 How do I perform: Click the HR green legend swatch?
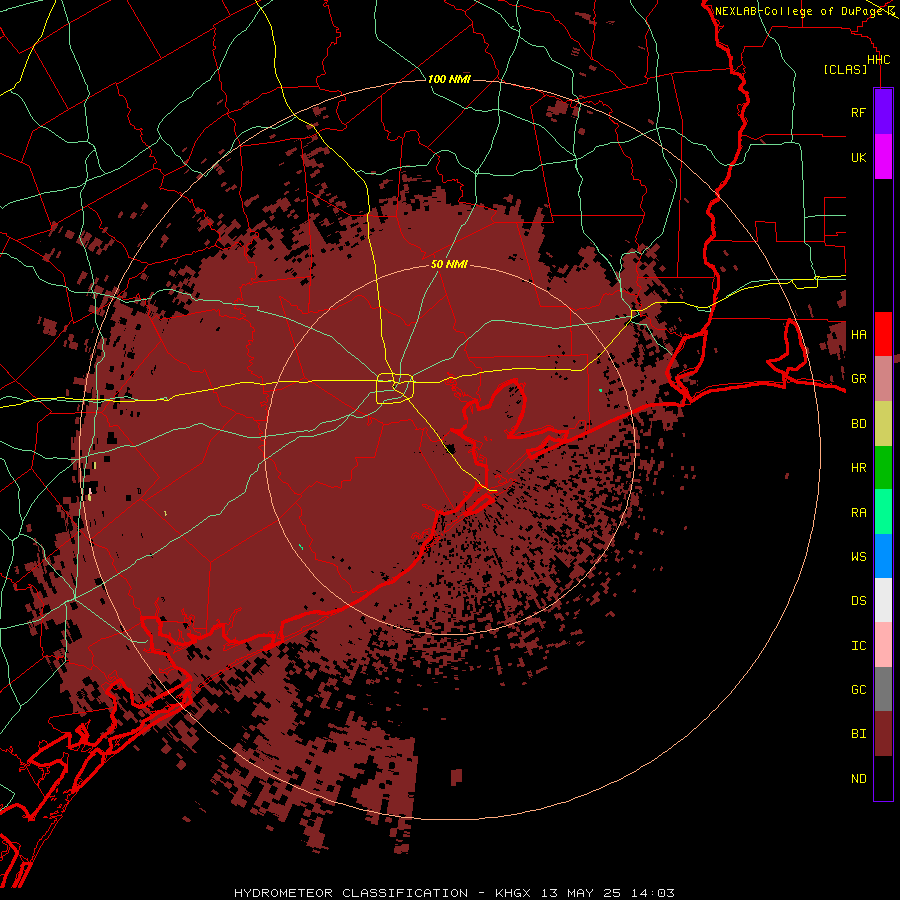(883, 468)
